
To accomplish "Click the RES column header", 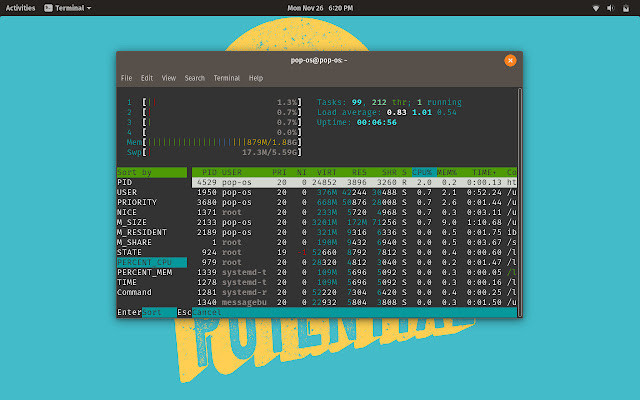I will [359, 172].
